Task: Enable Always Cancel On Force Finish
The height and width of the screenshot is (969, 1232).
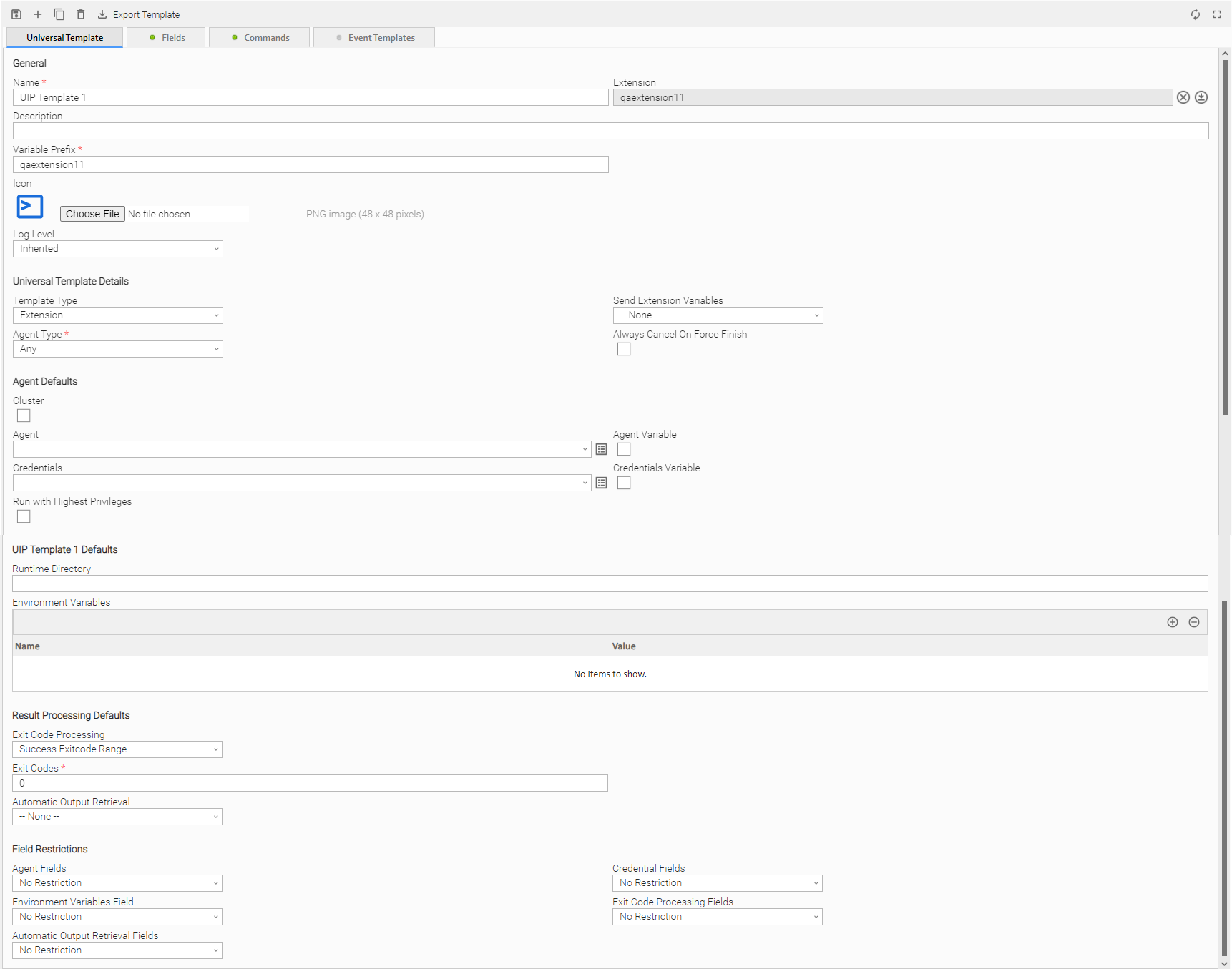Action: tap(624, 349)
